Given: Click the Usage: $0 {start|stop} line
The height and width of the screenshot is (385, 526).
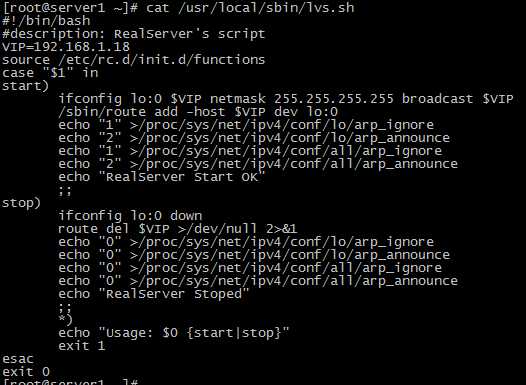Looking at the screenshot, I should (174, 333).
